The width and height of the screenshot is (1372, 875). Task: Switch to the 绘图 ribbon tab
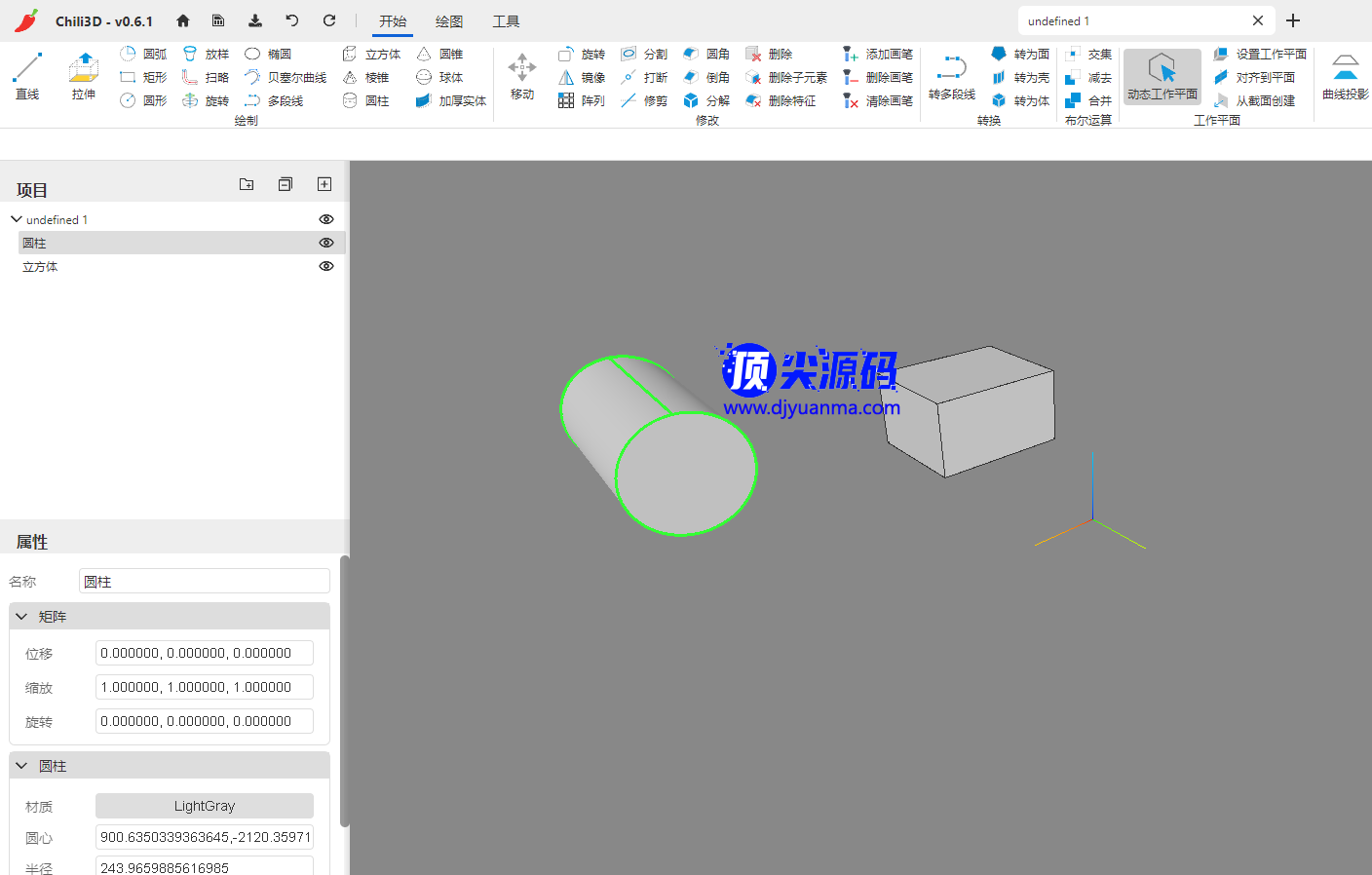tap(449, 21)
